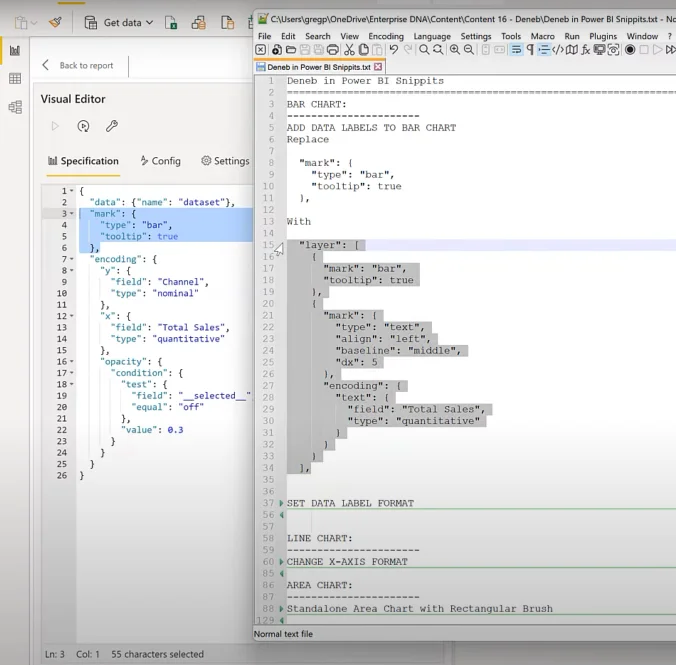Switch to Table view in the sidebar

point(15,78)
